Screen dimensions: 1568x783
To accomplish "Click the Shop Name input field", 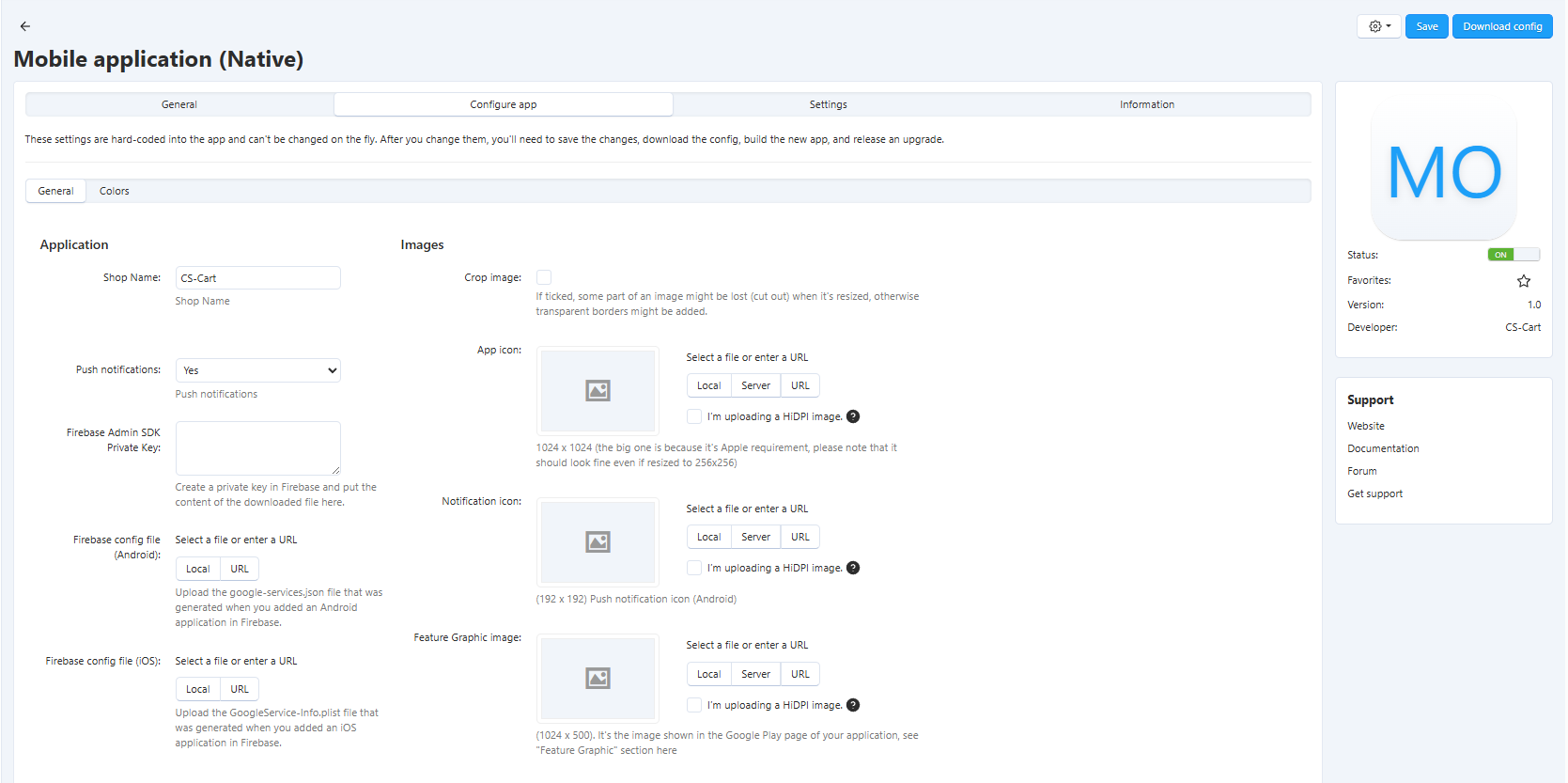I will 257,278.
